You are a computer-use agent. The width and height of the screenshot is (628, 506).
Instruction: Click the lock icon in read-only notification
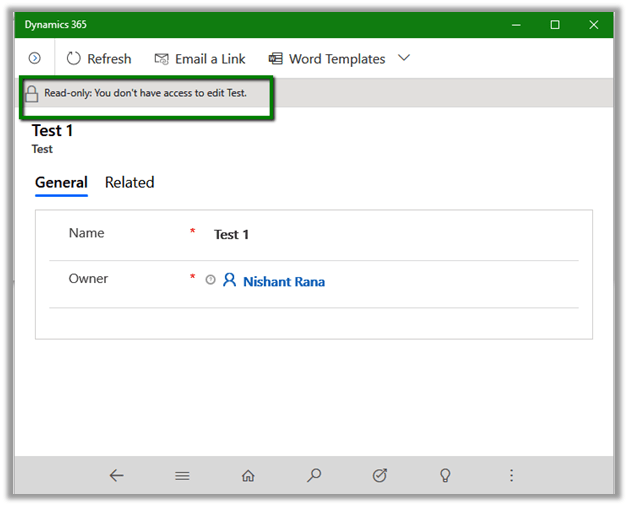click(x=32, y=93)
